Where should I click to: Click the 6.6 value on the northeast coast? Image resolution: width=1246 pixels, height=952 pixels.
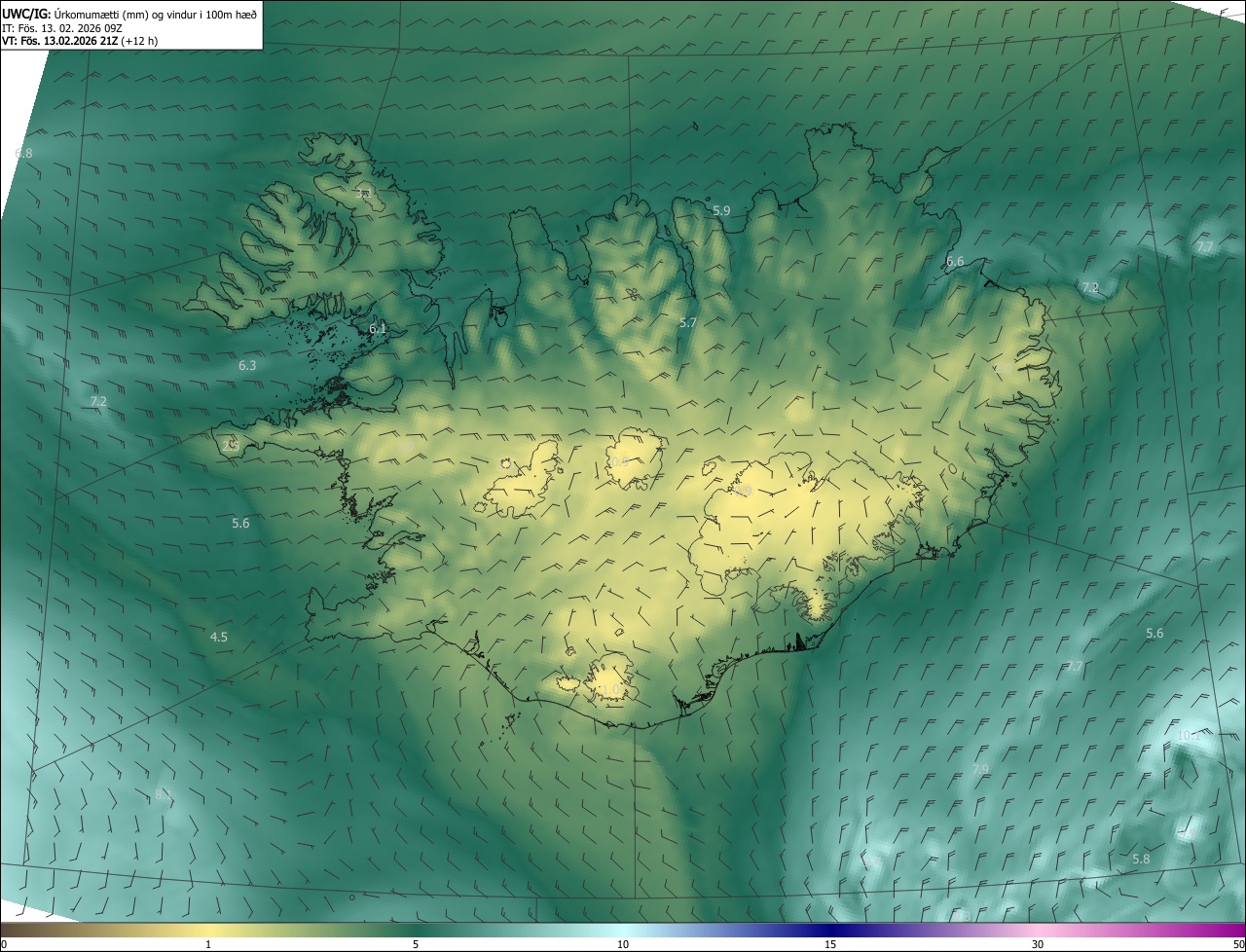tap(955, 261)
